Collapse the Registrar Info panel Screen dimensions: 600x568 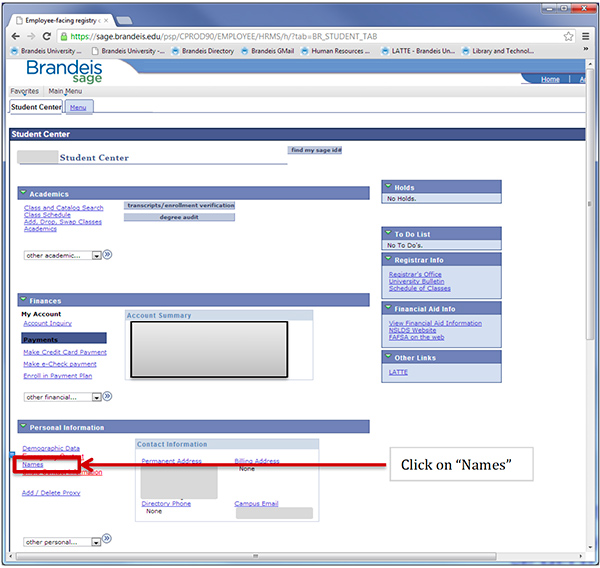[388, 259]
